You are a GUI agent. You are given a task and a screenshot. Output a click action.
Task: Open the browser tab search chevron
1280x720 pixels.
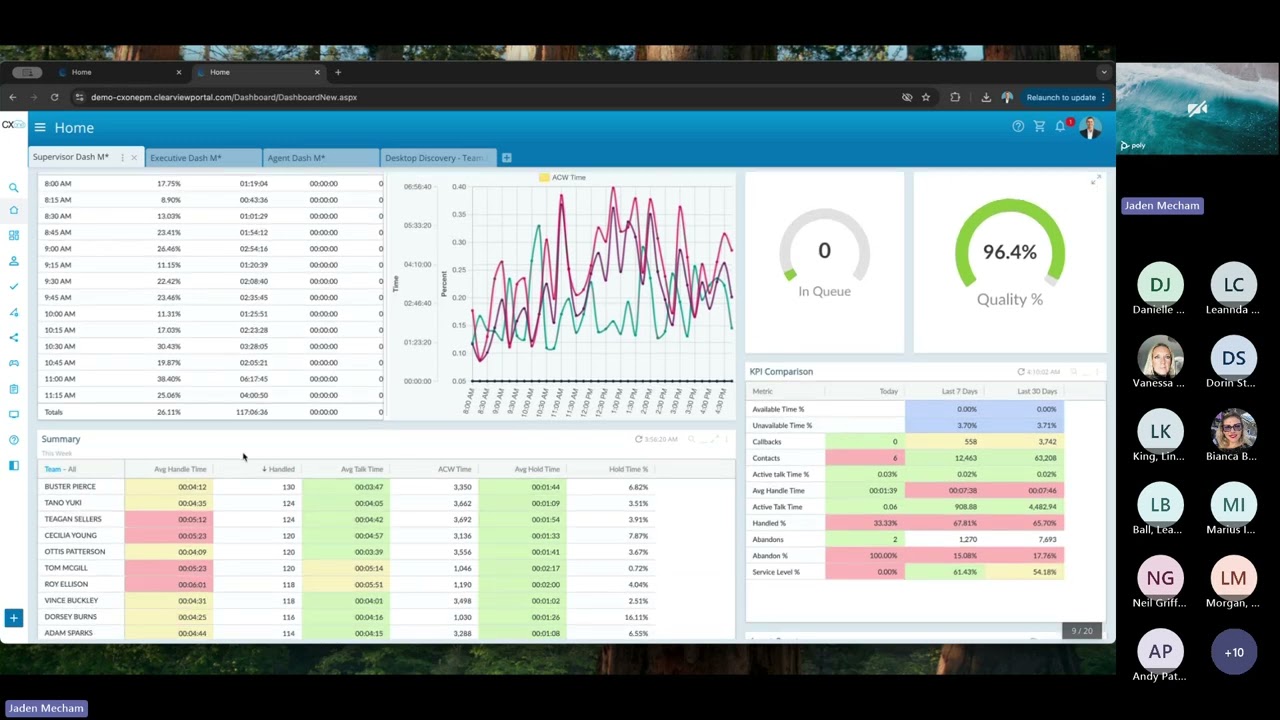[1104, 72]
